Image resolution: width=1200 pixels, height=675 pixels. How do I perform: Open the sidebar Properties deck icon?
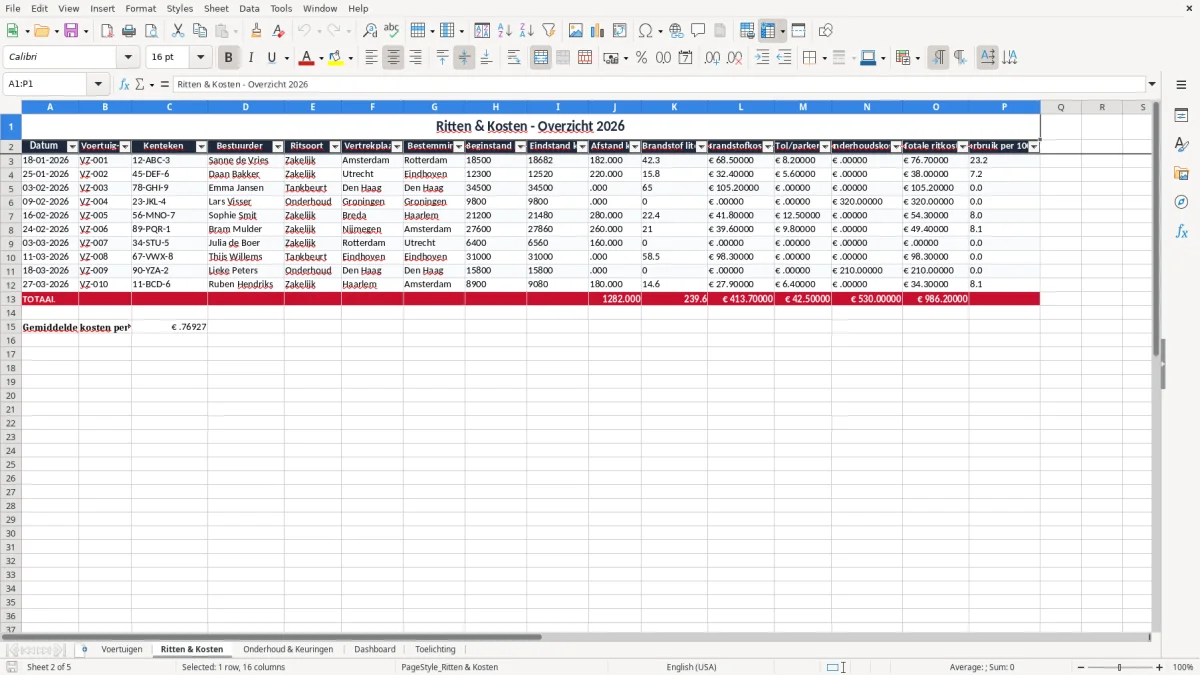click(x=1181, y=116)
